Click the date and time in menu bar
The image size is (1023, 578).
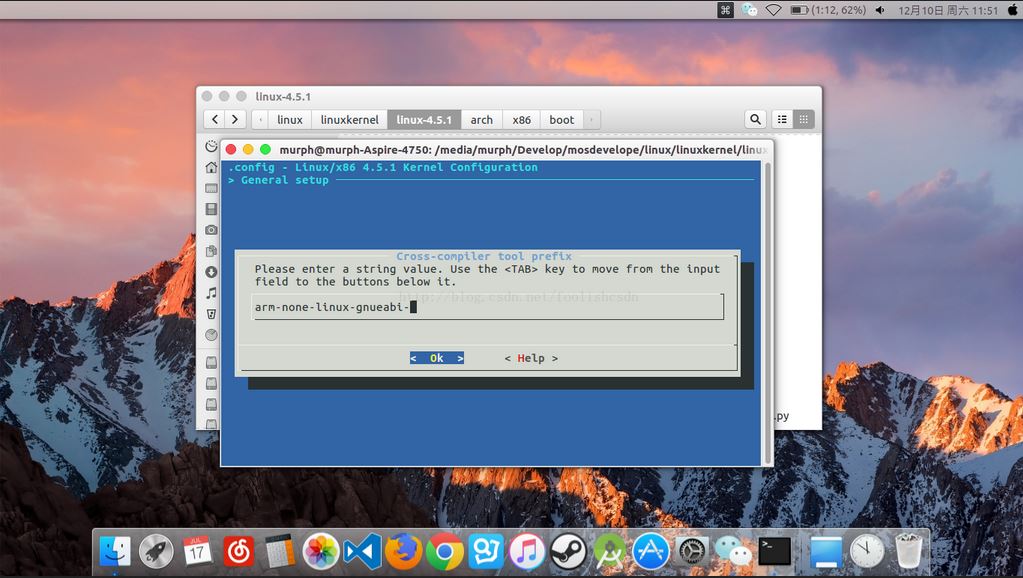tap(948, 10)
